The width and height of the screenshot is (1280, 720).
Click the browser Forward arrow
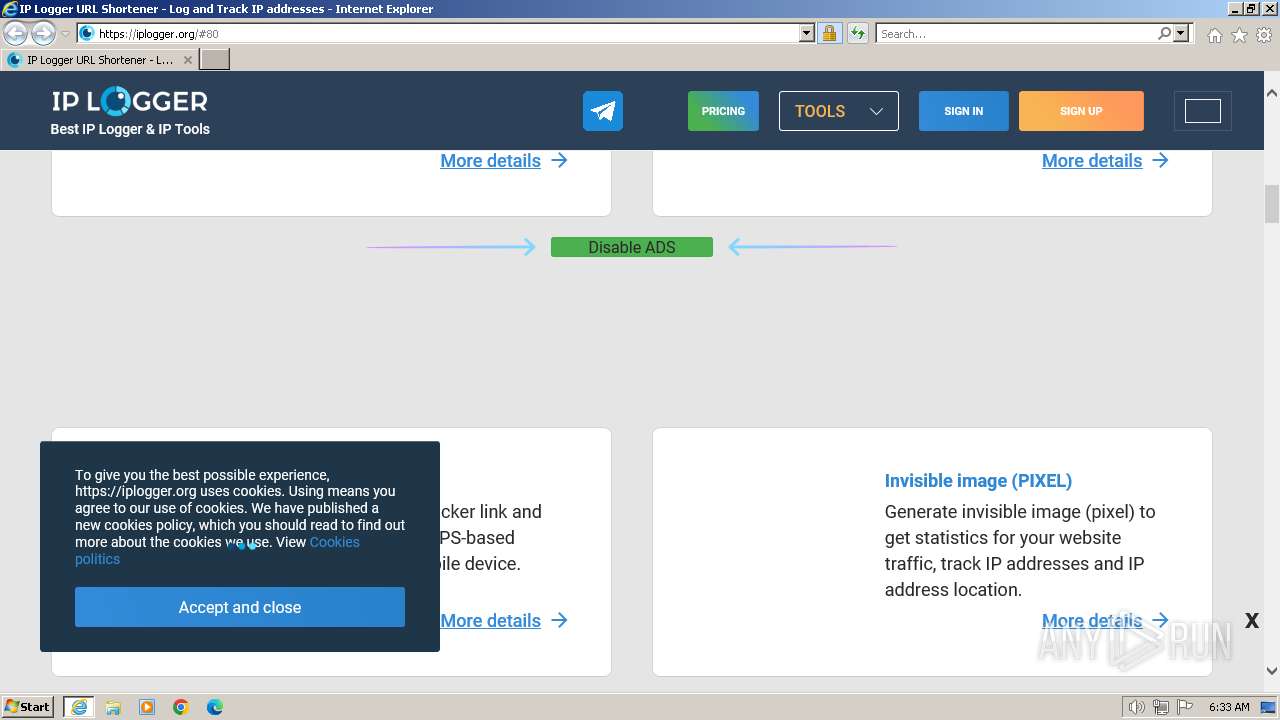point(43,33)
